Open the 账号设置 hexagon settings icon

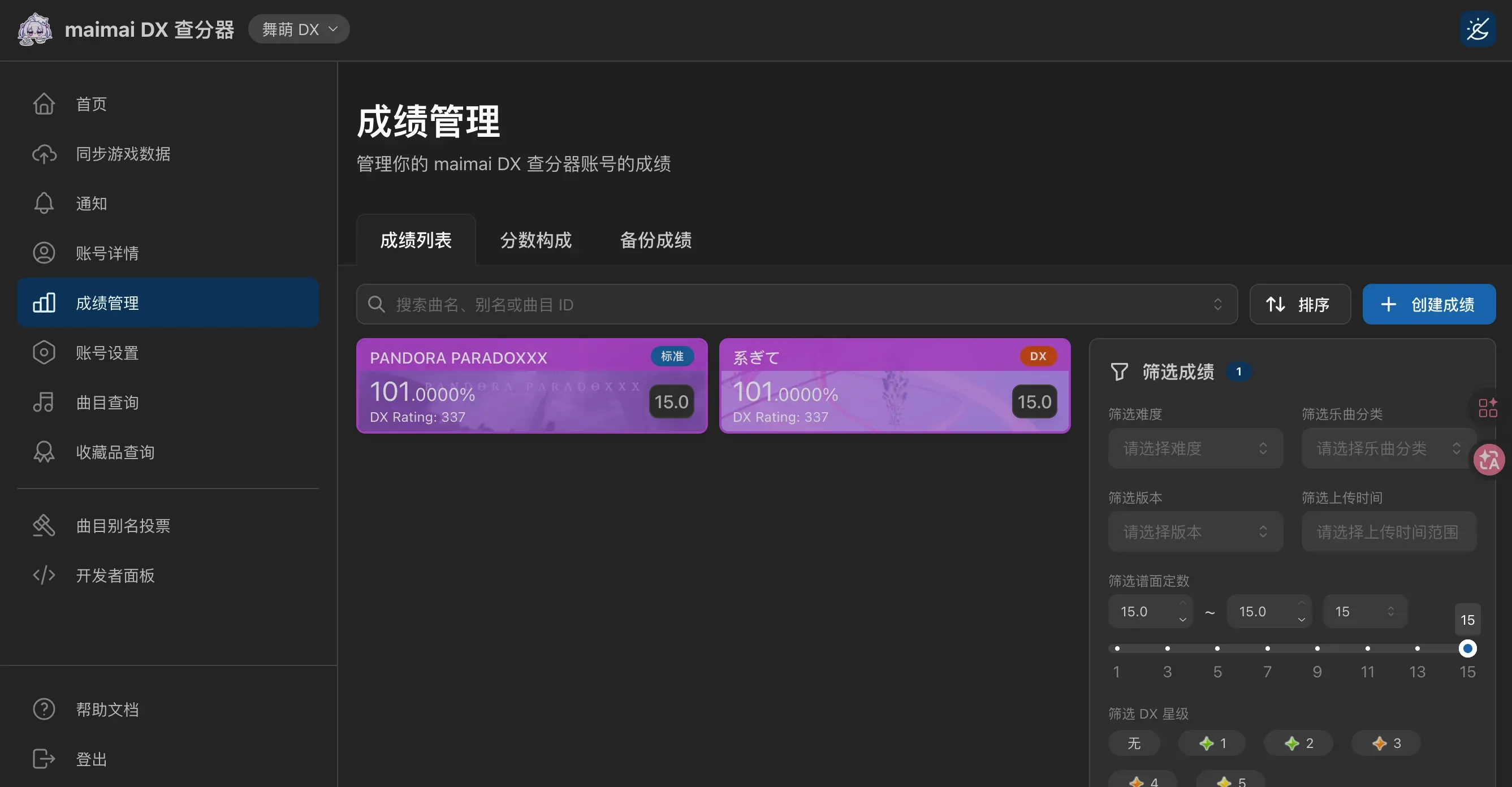click(x=44, y=352)
